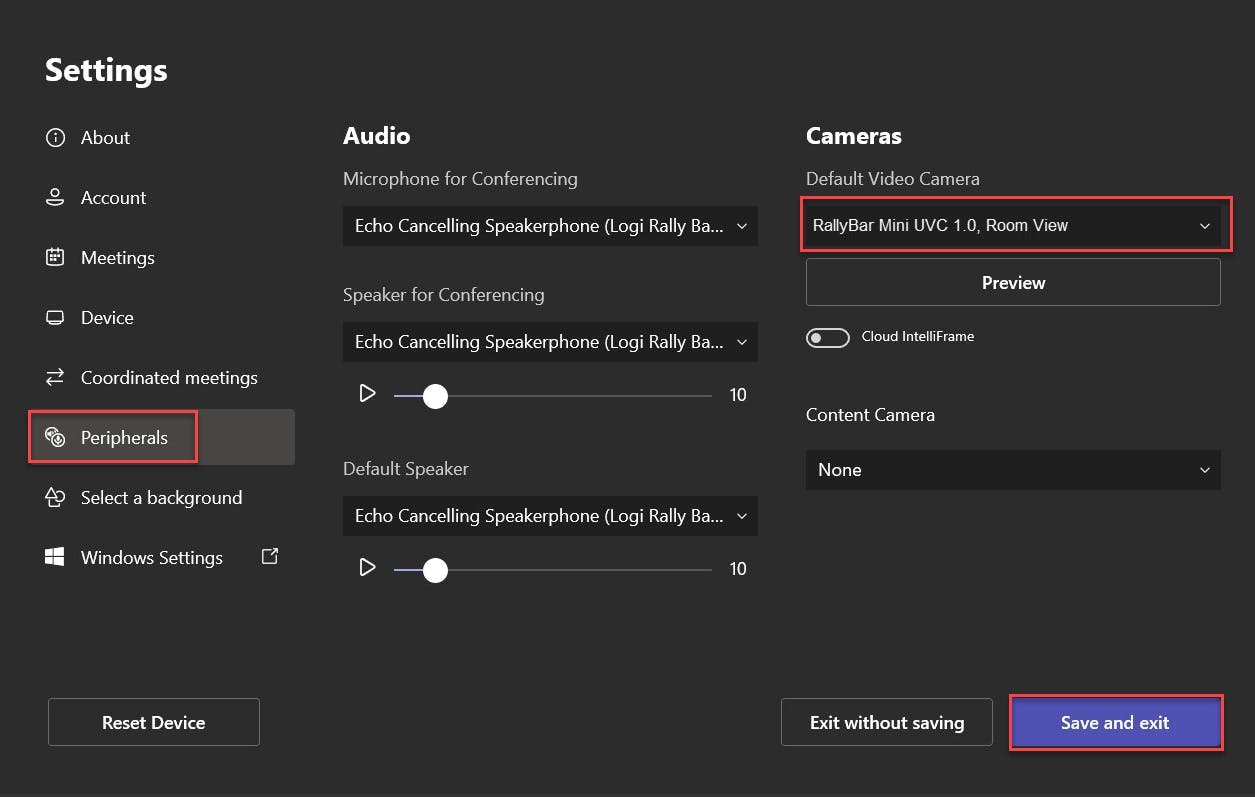Click the Windows Settings external link icon
The height and width of the screenshot is (797, 1255).
tap(269, 557)
